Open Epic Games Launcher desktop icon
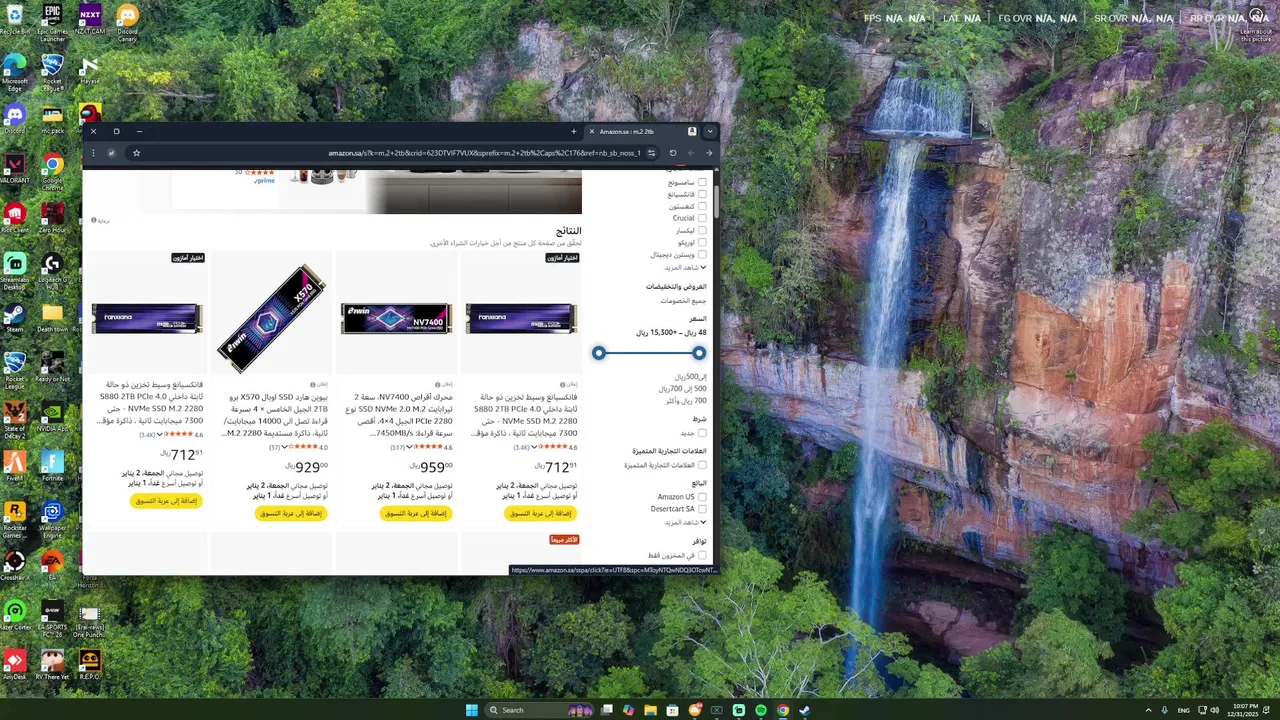The image size is (1280, 720). [52, 23]
